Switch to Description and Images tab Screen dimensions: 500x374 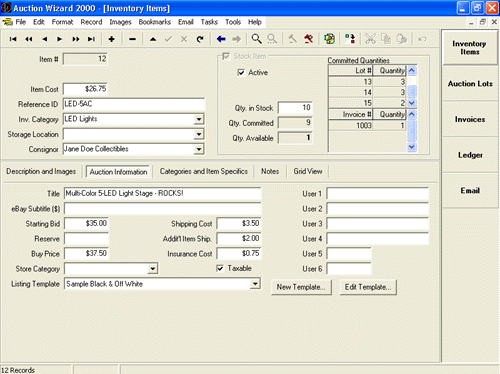tap(41, 171)
